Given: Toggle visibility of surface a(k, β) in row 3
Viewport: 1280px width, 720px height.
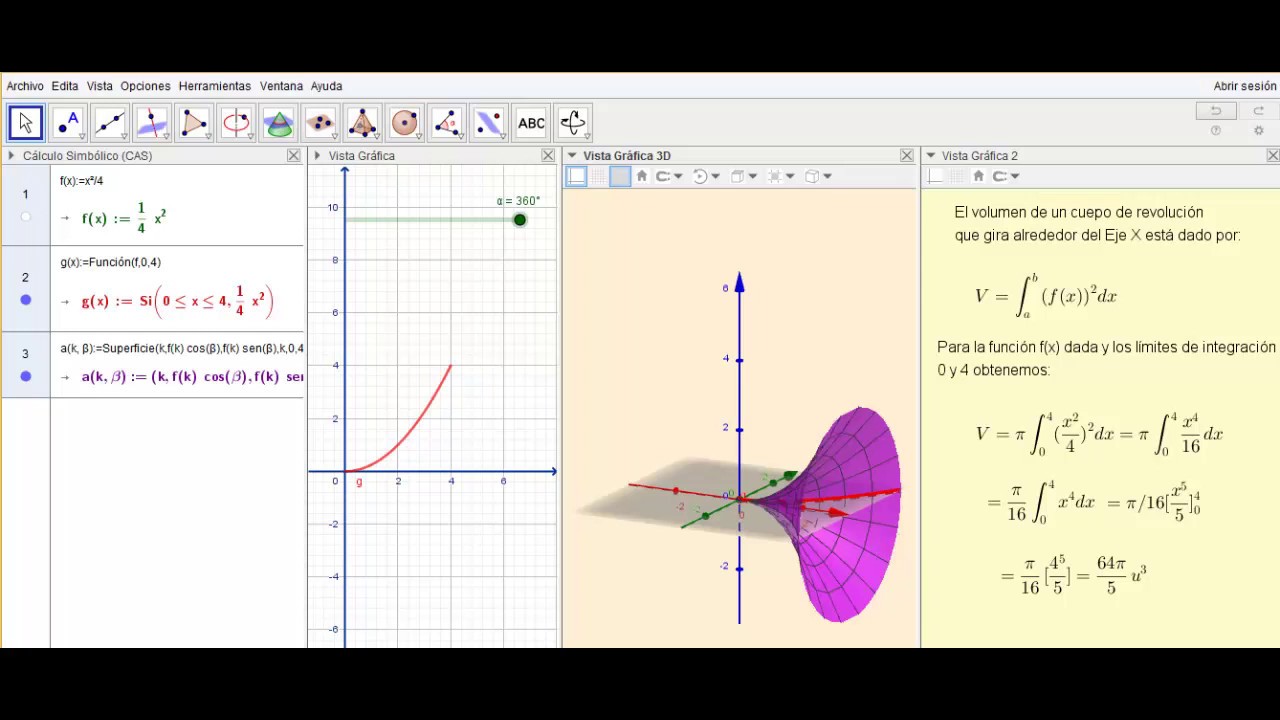Looking at the screenshot, I should coord(26,376).
